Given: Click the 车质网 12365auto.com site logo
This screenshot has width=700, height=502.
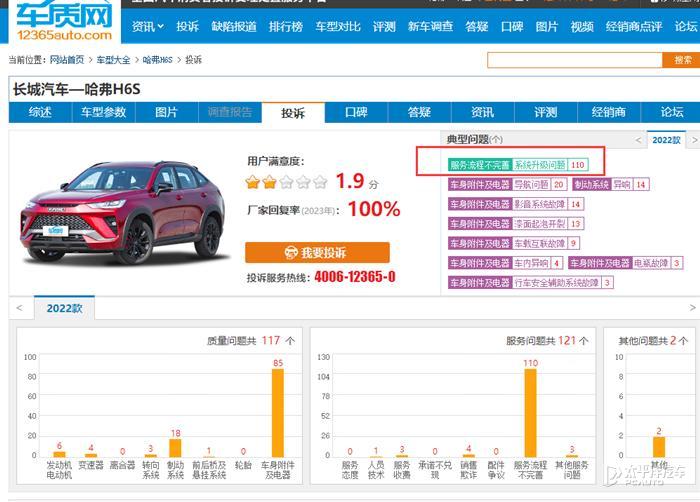Looking at the screenshot, I should click(x=64, y=21).
